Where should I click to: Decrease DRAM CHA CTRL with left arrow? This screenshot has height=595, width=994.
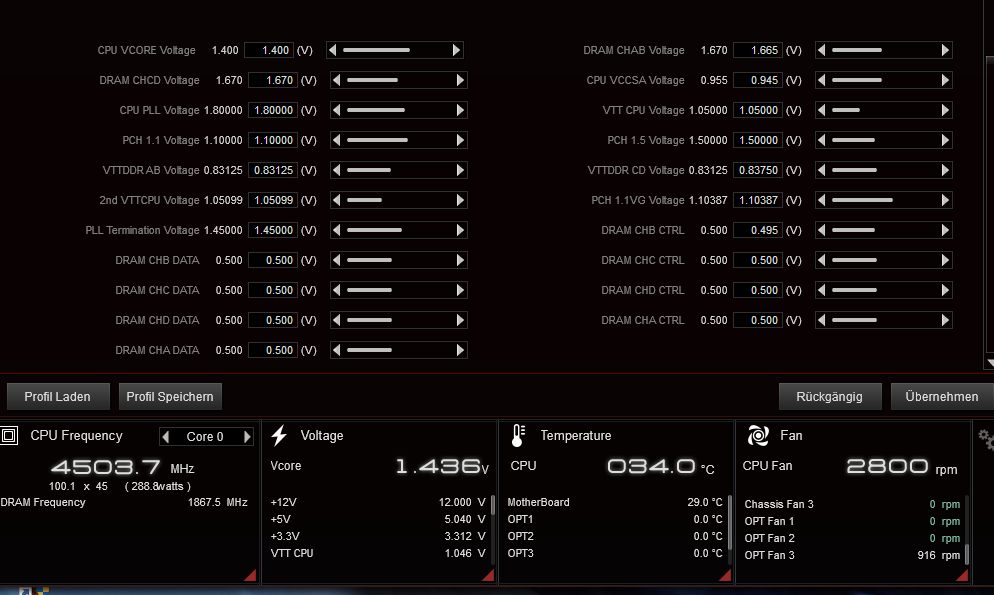tap(822, 320)
